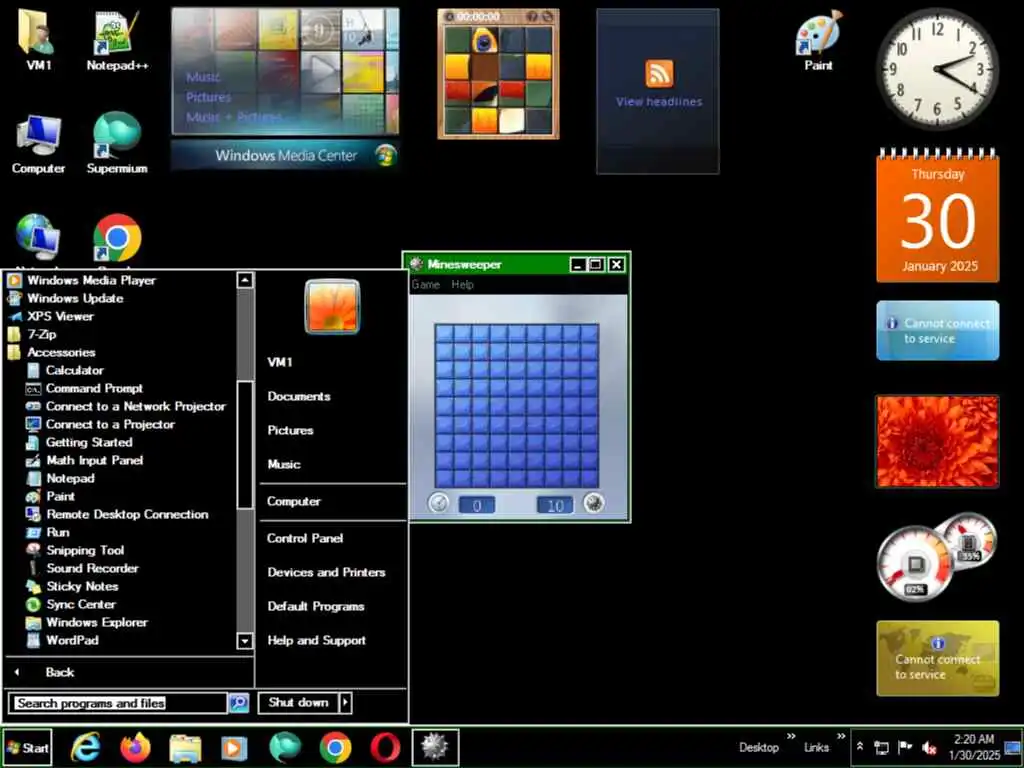Open Computer from the Start menu right pane
The image size is (1024, 768).
tap(294, 502)
